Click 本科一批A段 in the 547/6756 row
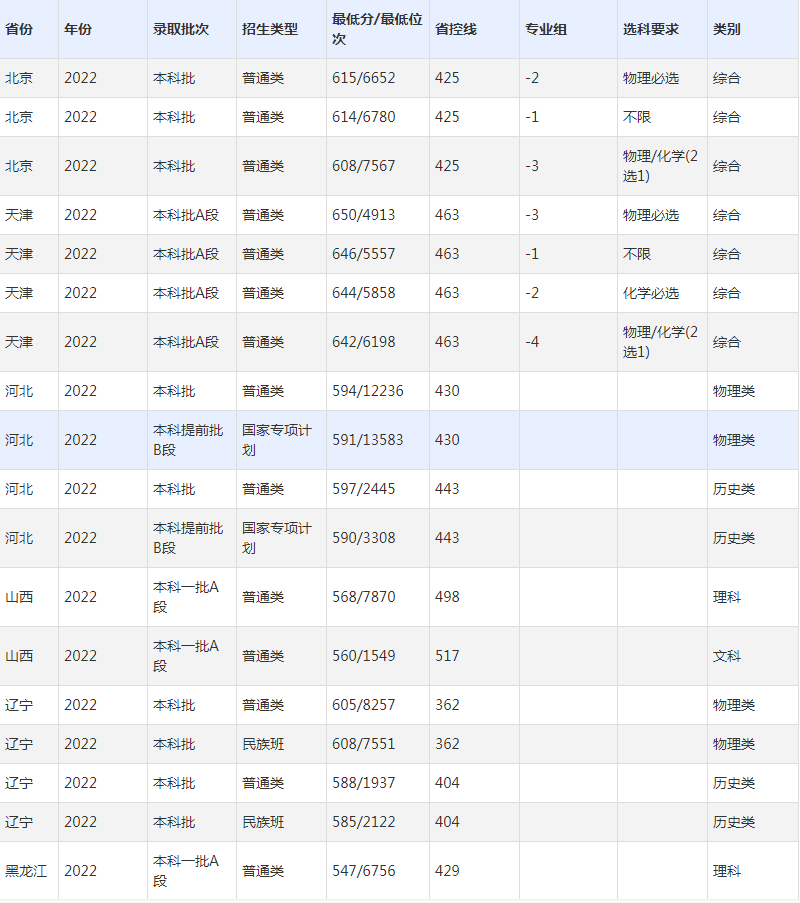 pos(186,871)
